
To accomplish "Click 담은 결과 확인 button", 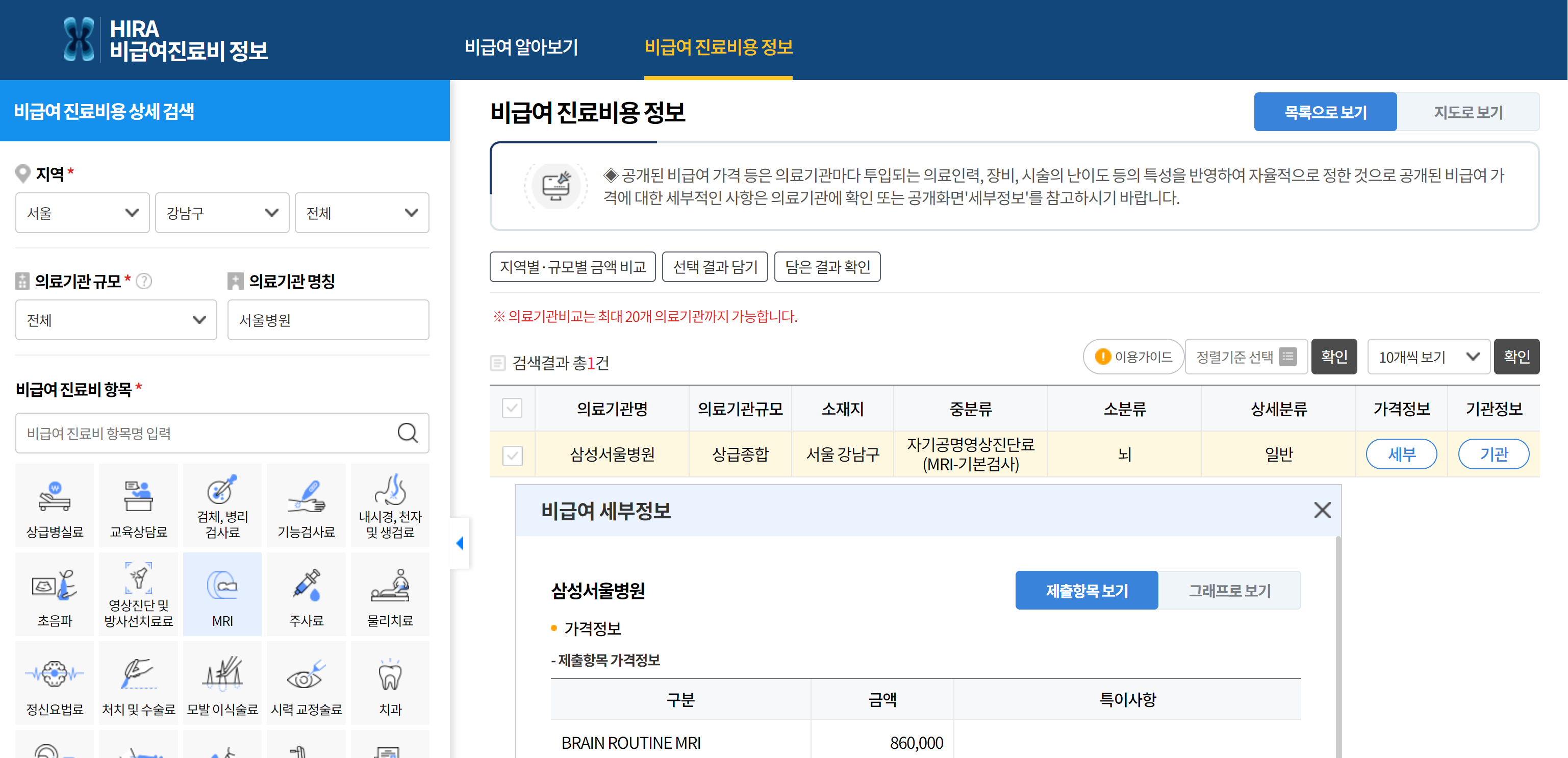I will (828, 267).
